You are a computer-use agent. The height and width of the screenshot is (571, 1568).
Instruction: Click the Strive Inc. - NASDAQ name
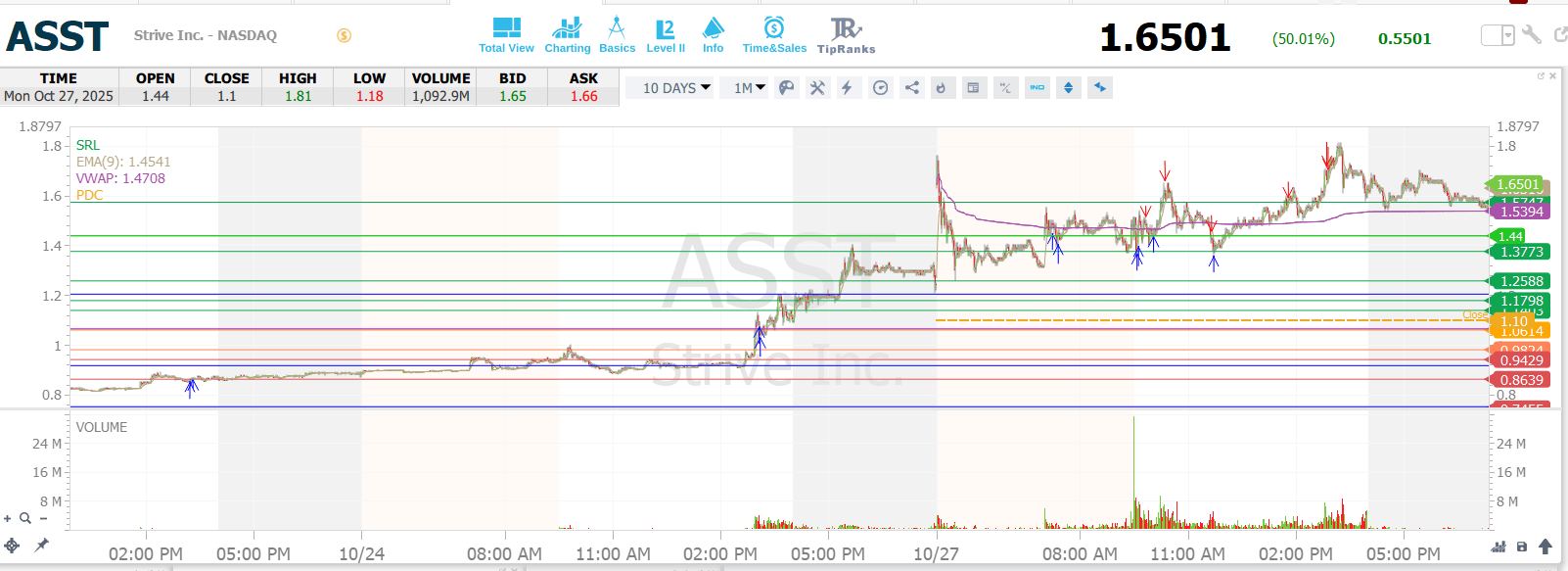pos(206,35)
